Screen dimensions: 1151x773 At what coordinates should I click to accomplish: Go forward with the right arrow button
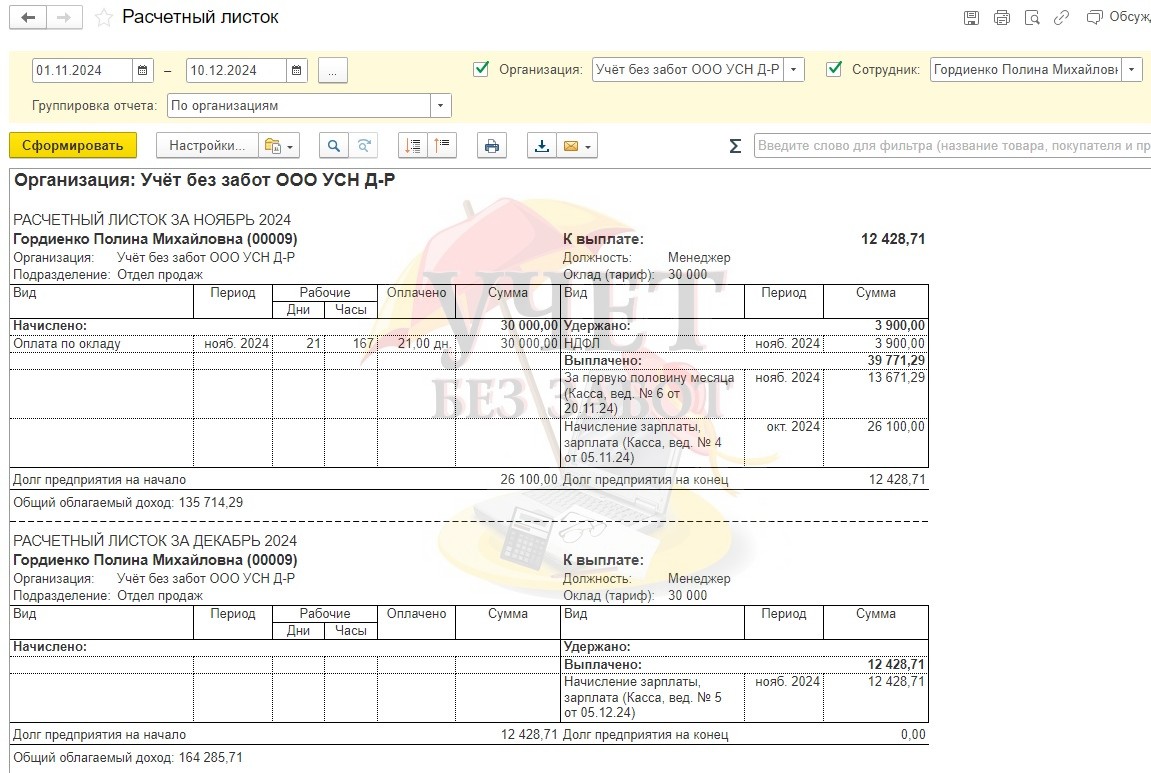click(64, 18)
